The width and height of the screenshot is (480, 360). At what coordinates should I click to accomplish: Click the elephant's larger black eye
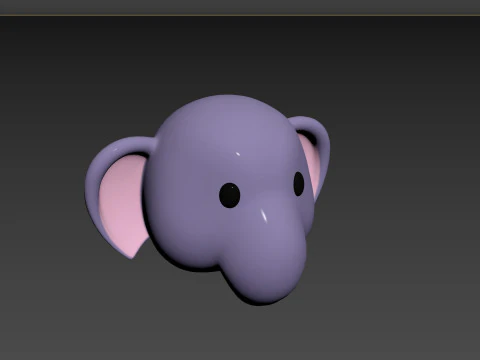(x=230, y=195)
